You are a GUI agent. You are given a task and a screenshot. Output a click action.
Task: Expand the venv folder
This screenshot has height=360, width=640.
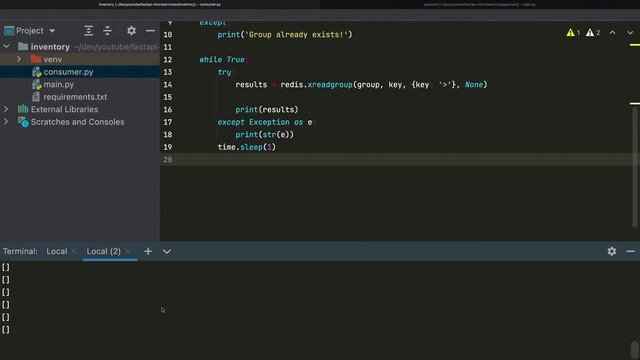[19, 59]
